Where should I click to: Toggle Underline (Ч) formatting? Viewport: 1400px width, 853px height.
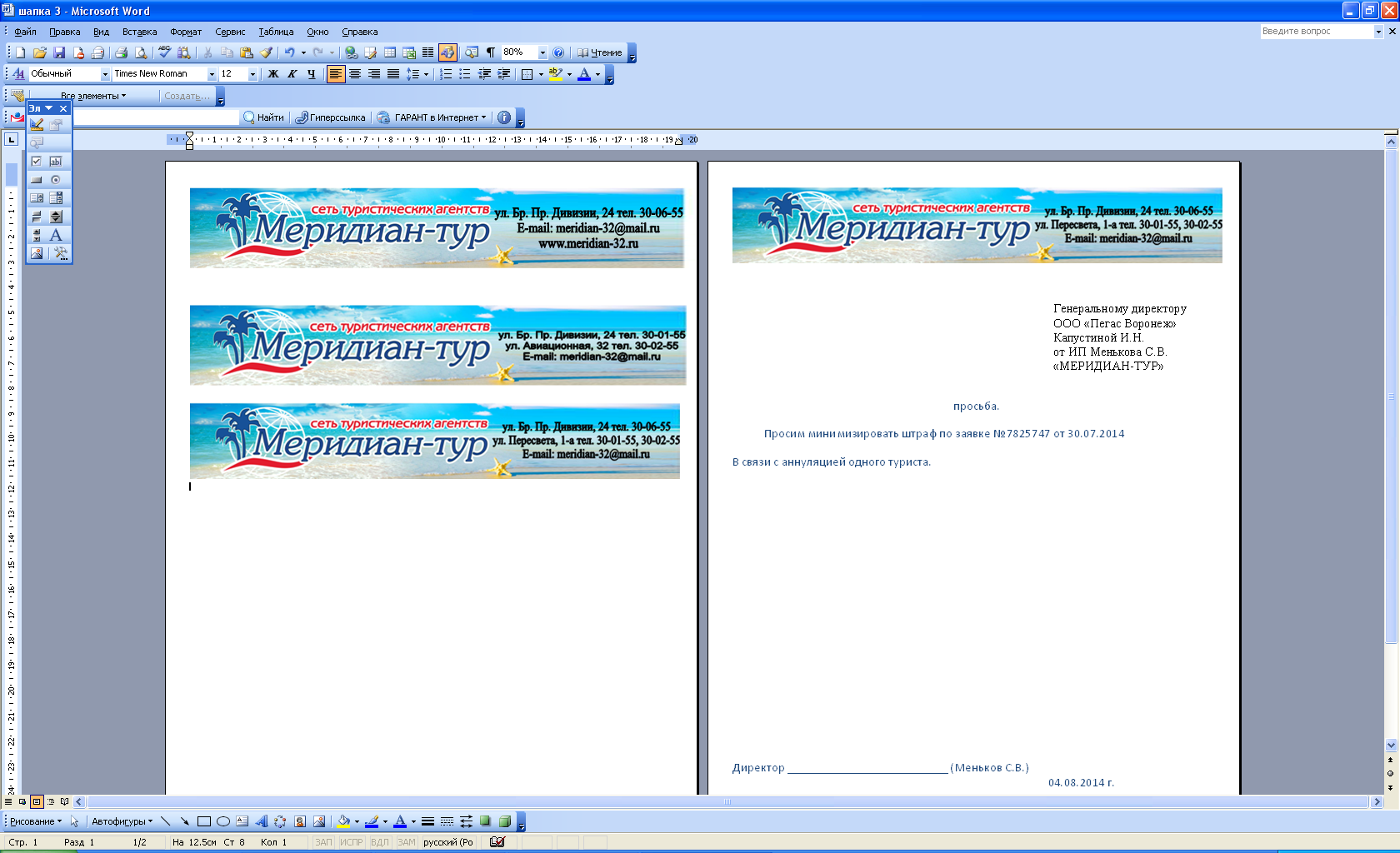click(x=311, y=74)
